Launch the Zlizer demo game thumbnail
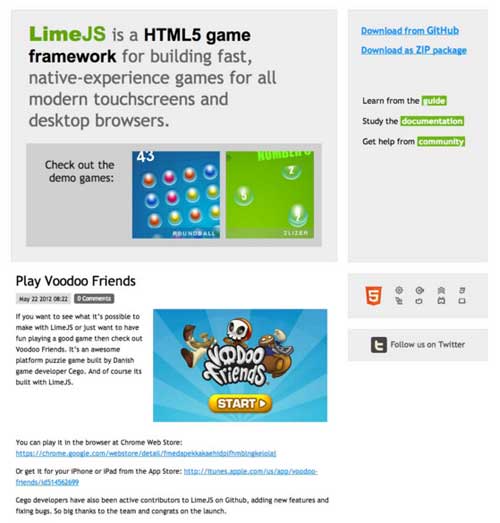 click(x=270, y=195)
